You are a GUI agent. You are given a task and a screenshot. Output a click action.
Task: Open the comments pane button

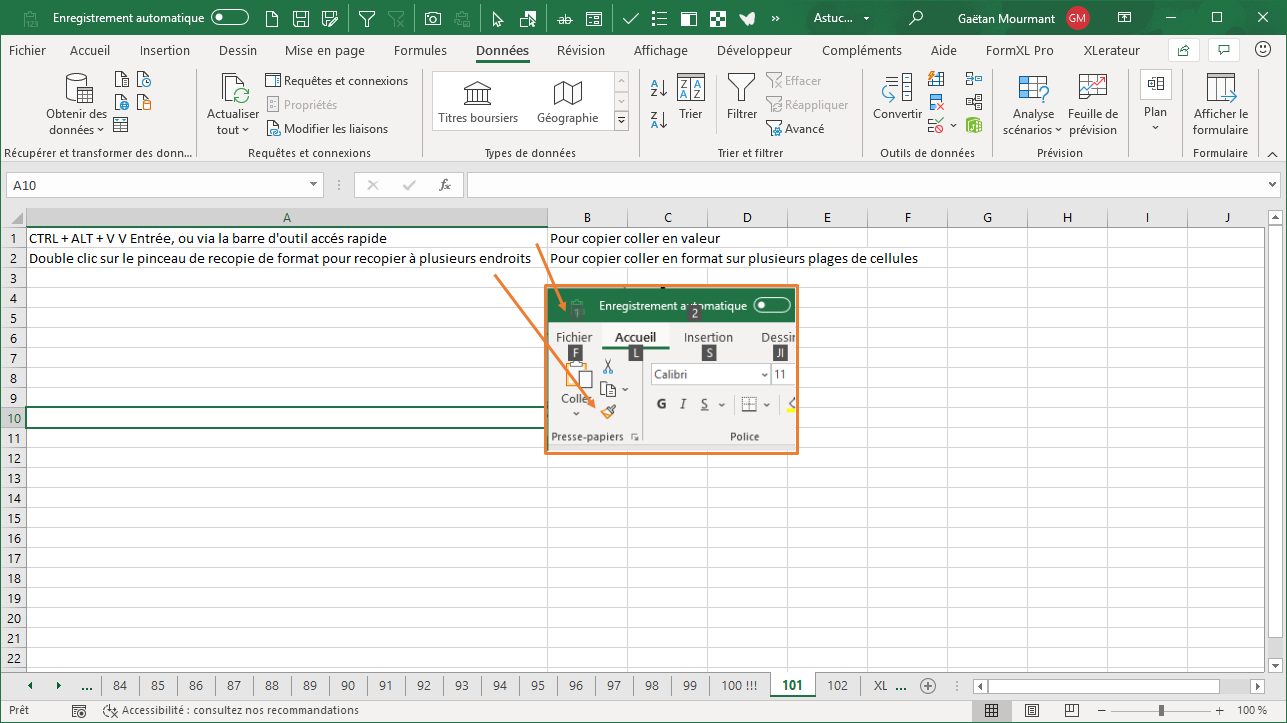pos(1223,51)
